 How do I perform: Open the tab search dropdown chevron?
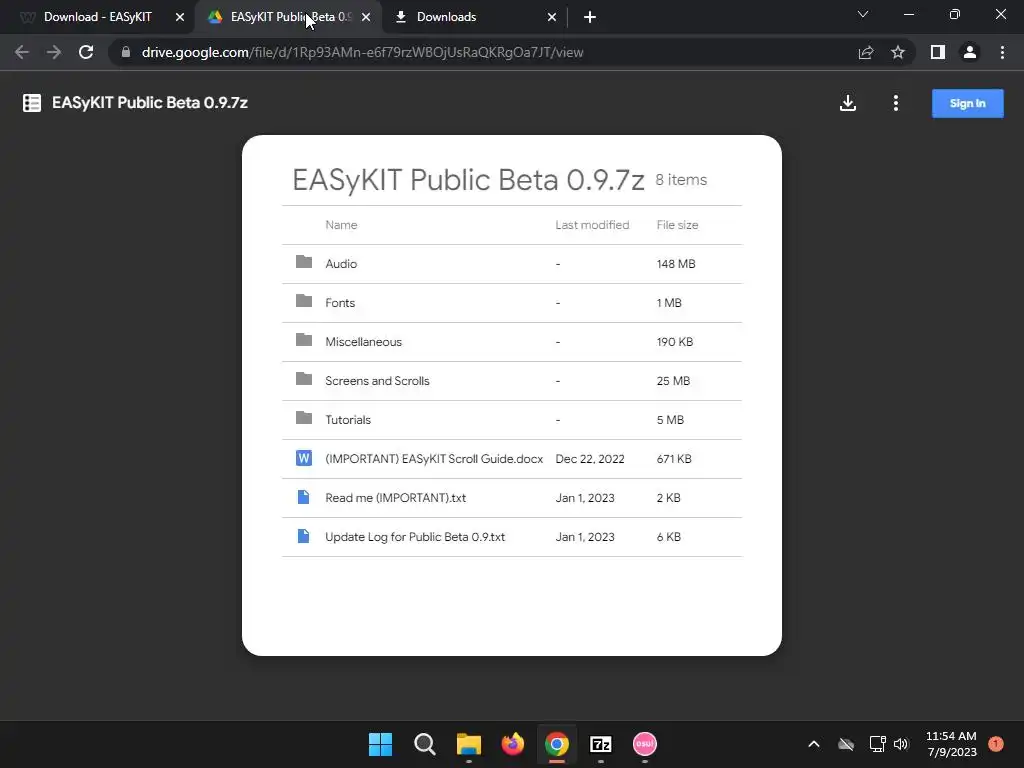click(863, 14)
